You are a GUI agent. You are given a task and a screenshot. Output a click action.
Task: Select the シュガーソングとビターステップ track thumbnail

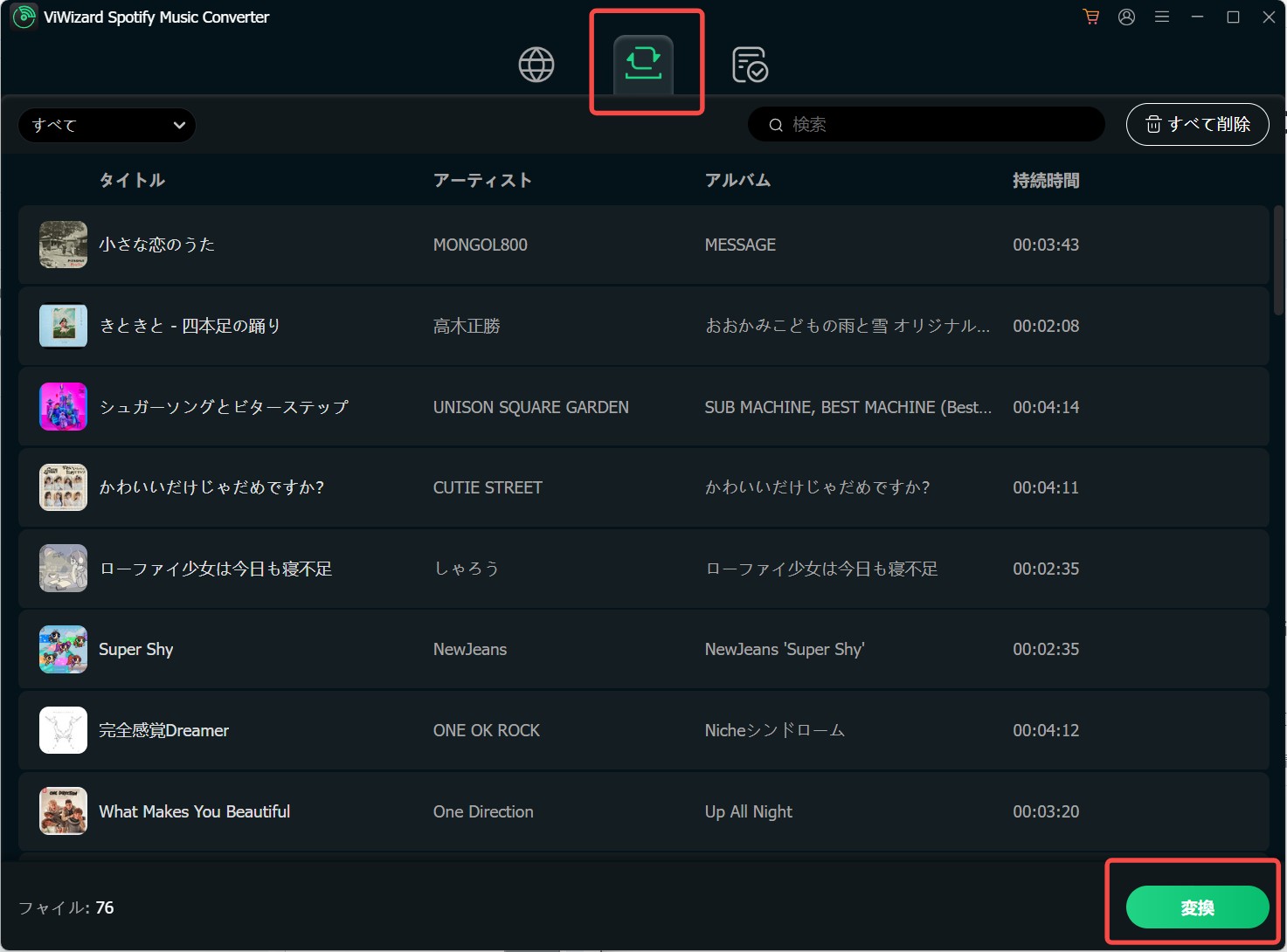[63, 407]
